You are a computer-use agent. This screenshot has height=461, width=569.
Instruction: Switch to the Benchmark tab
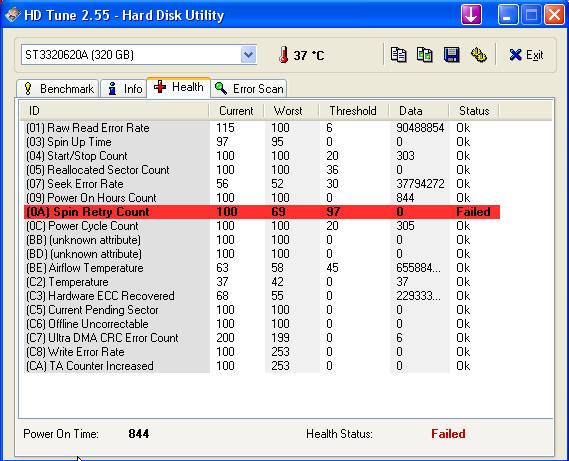[x=58, y=89]
